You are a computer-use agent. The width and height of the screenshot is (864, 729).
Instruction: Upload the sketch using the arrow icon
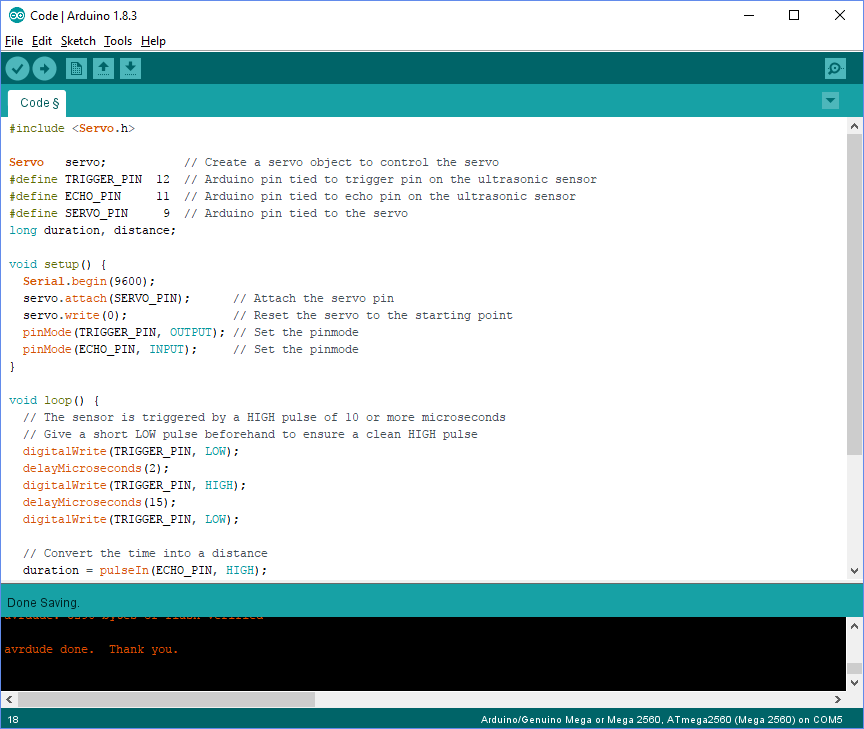[44, 68]
